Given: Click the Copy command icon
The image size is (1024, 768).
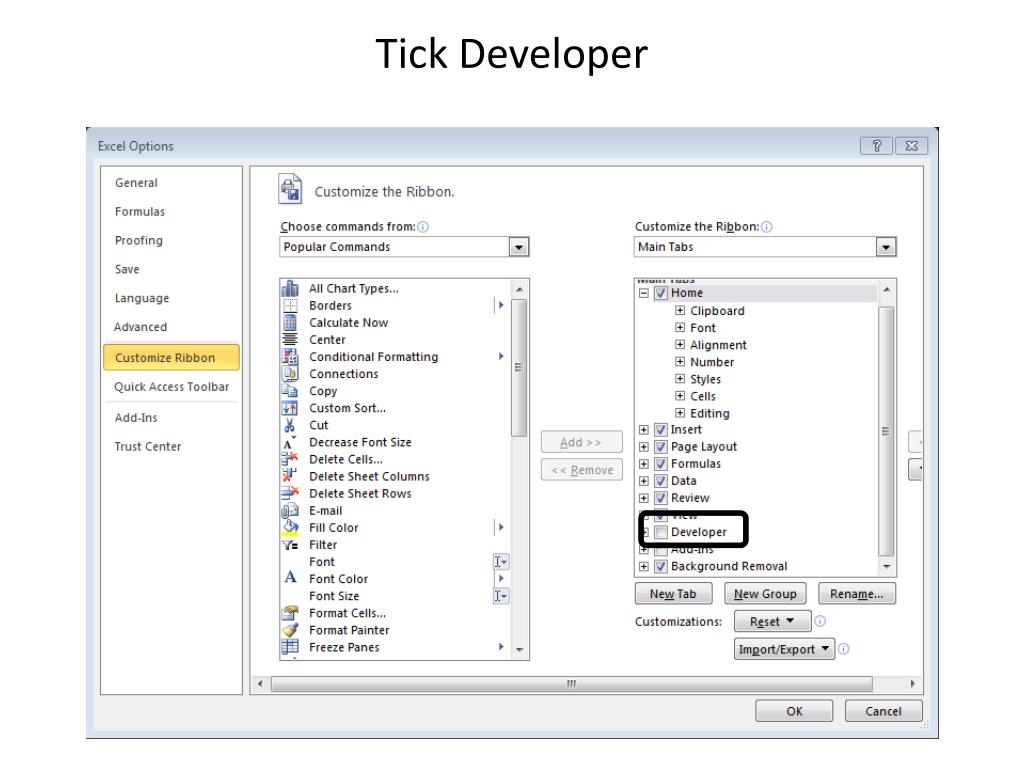Looking at the screenshot, I should (x=290, y=390).
